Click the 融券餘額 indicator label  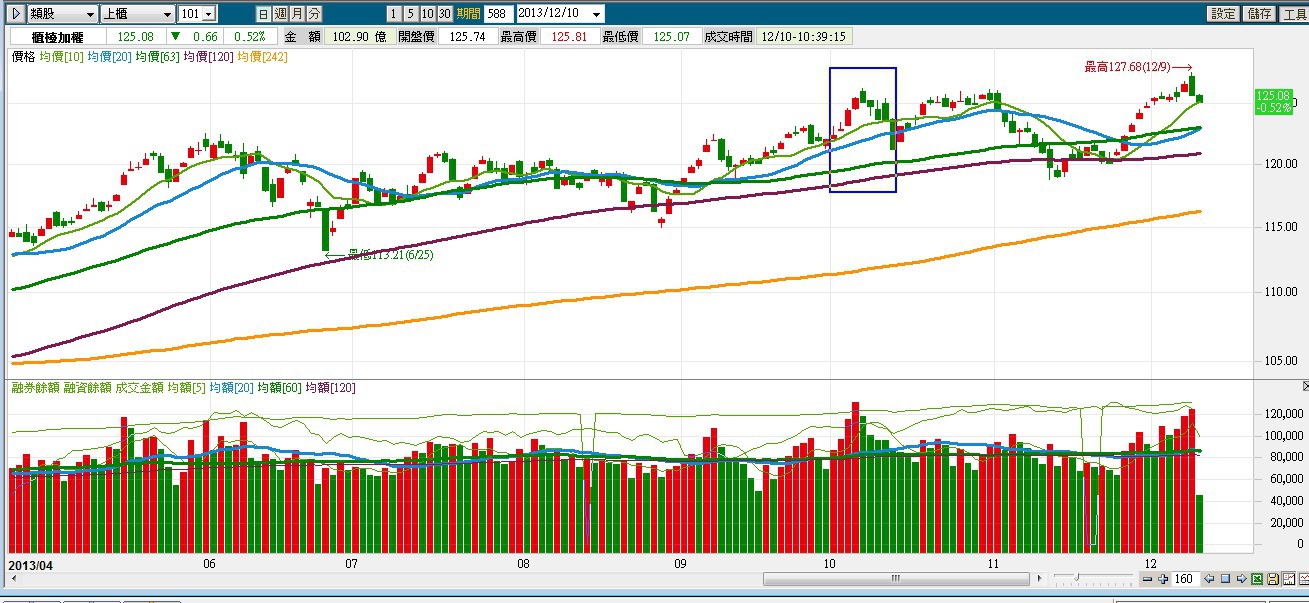coord(35,387)
